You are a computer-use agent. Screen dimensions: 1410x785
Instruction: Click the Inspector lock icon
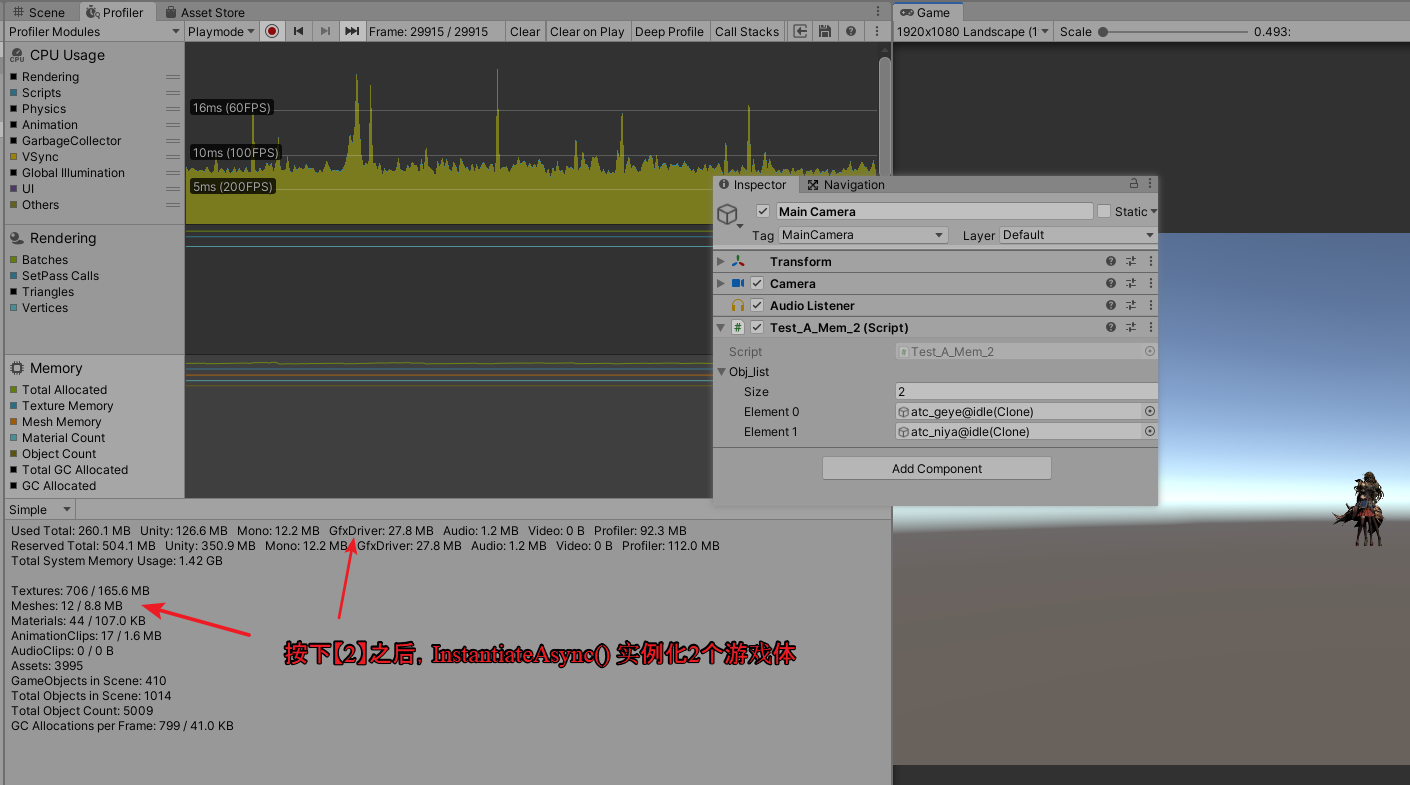tap(1133, 184)
